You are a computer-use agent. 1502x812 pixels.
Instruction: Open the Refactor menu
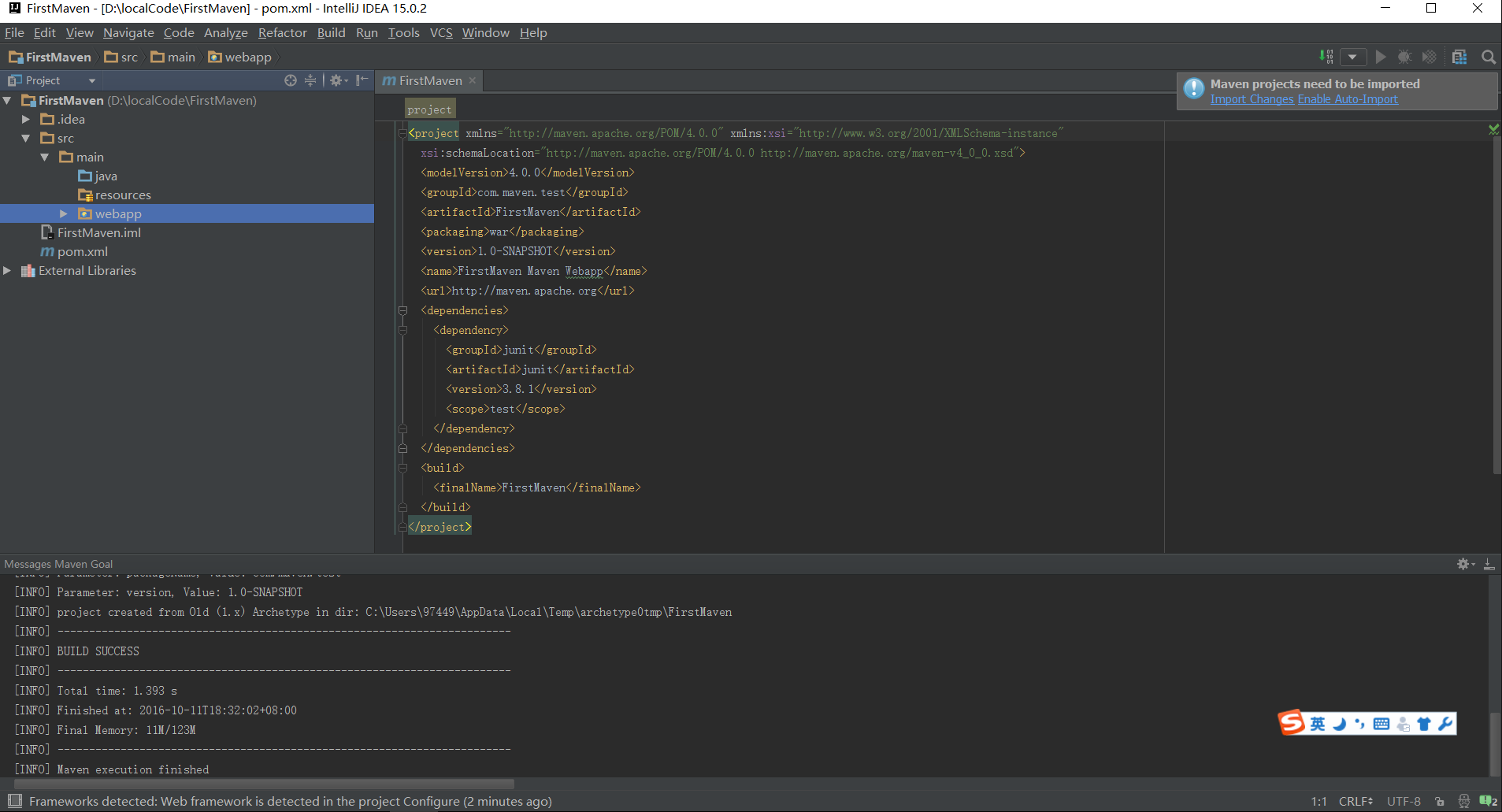(x=282, y=32)
